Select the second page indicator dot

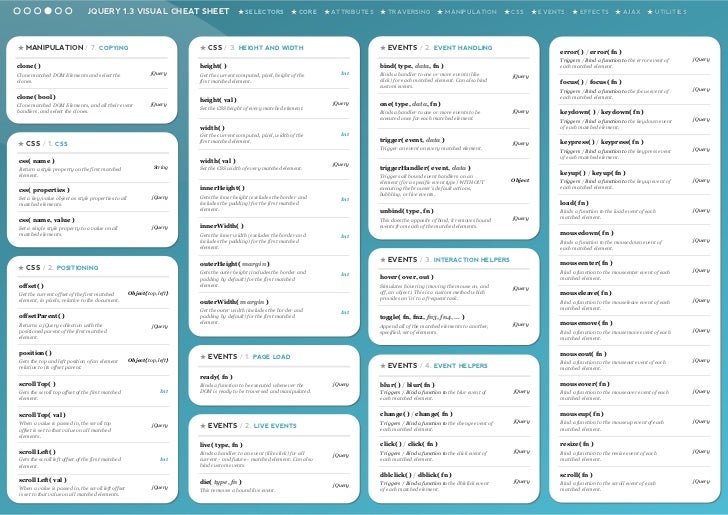point(27,11)
